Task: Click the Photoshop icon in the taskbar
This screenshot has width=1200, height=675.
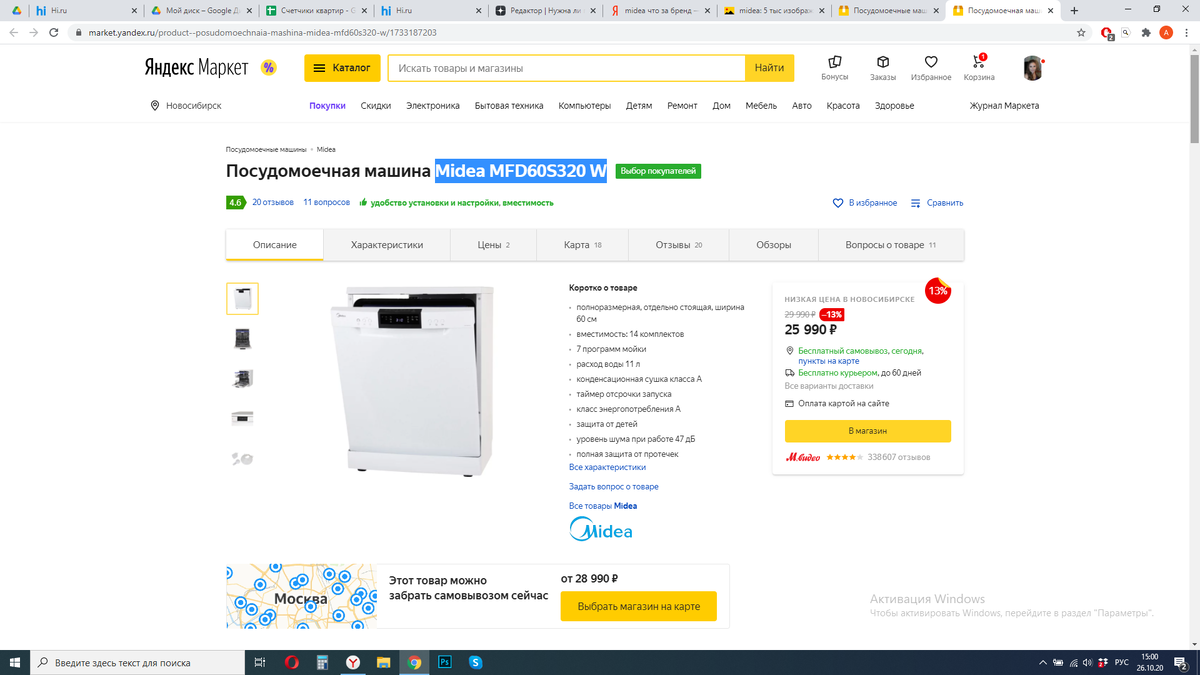Action: (x=445, y=662)
